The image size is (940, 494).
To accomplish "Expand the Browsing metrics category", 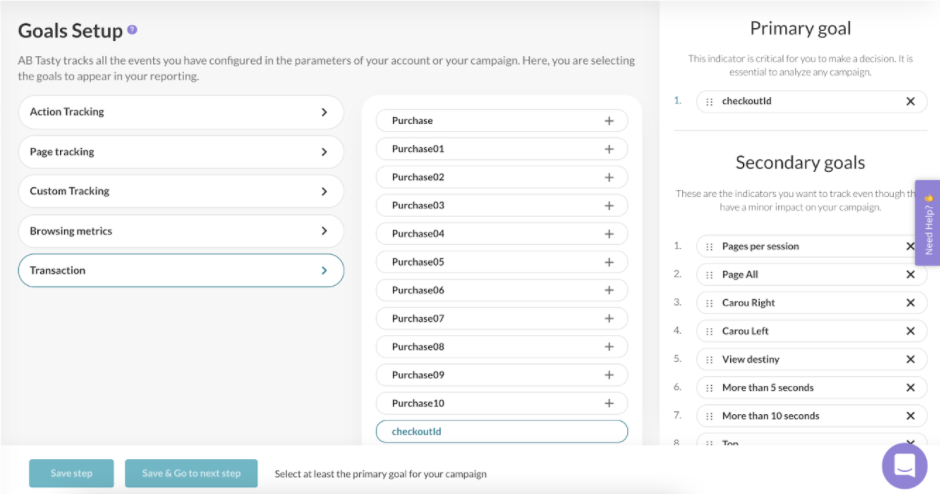I will coord(180,231).
